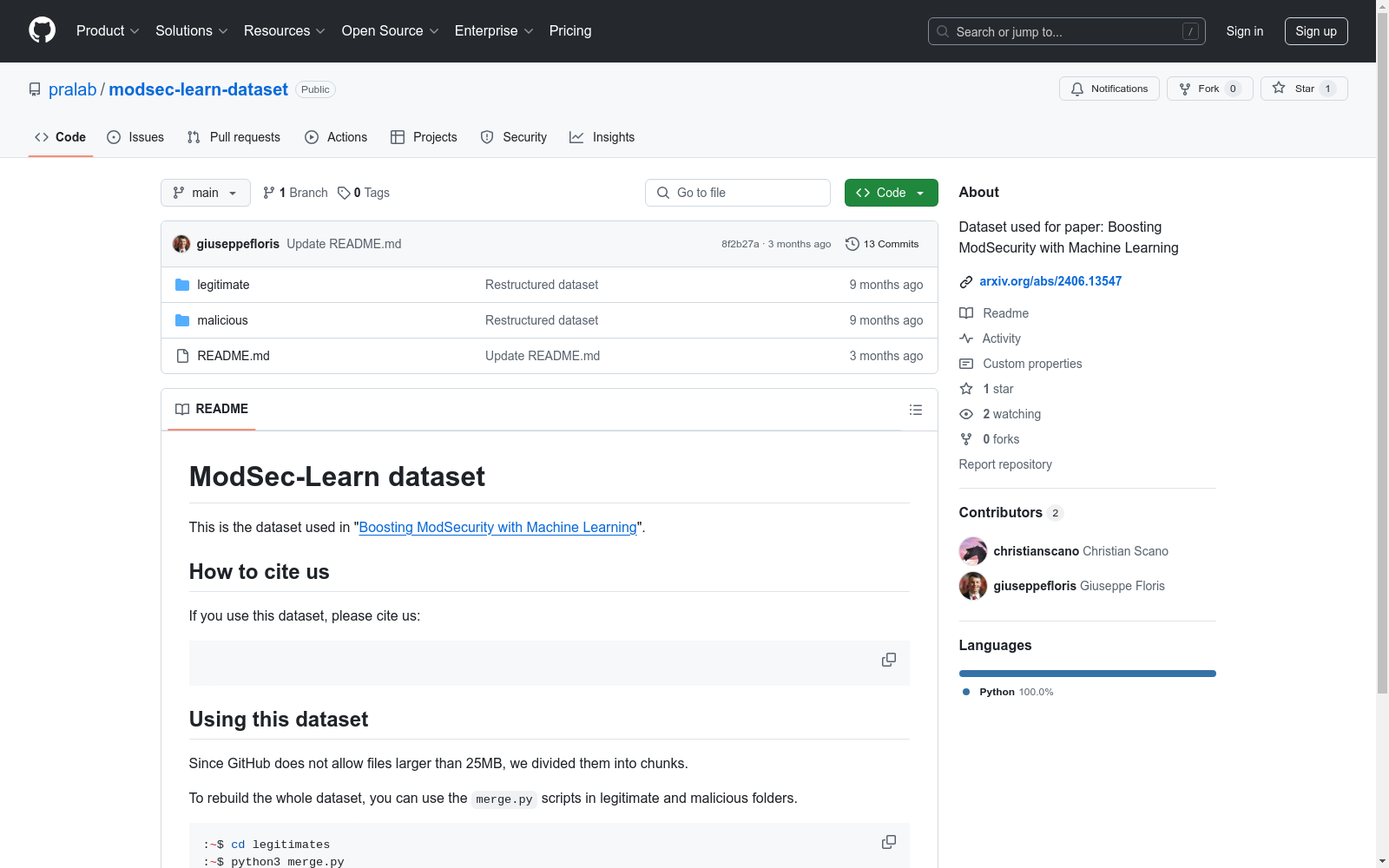Image resolution: width=1389 pixels, height=868 pixels.
Task: Expand the Resources menu
Action: point(285,30)
